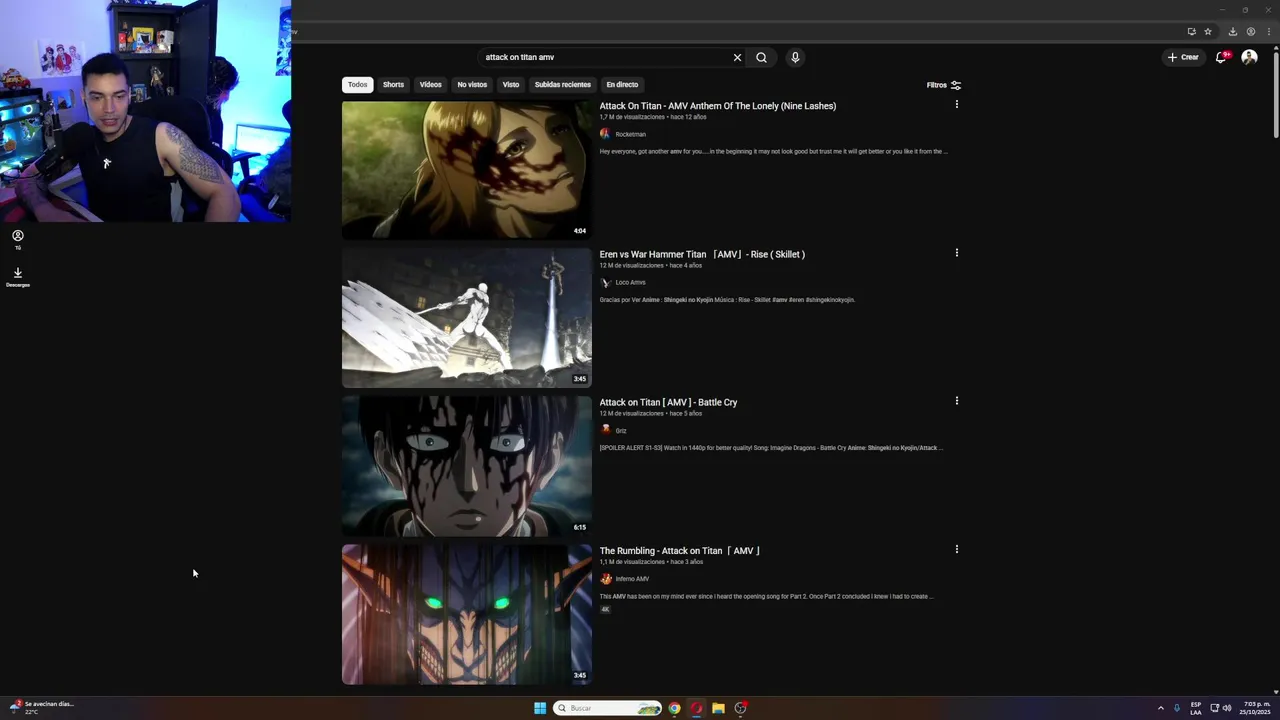Bookmark page with star icon

(1208, 31)
